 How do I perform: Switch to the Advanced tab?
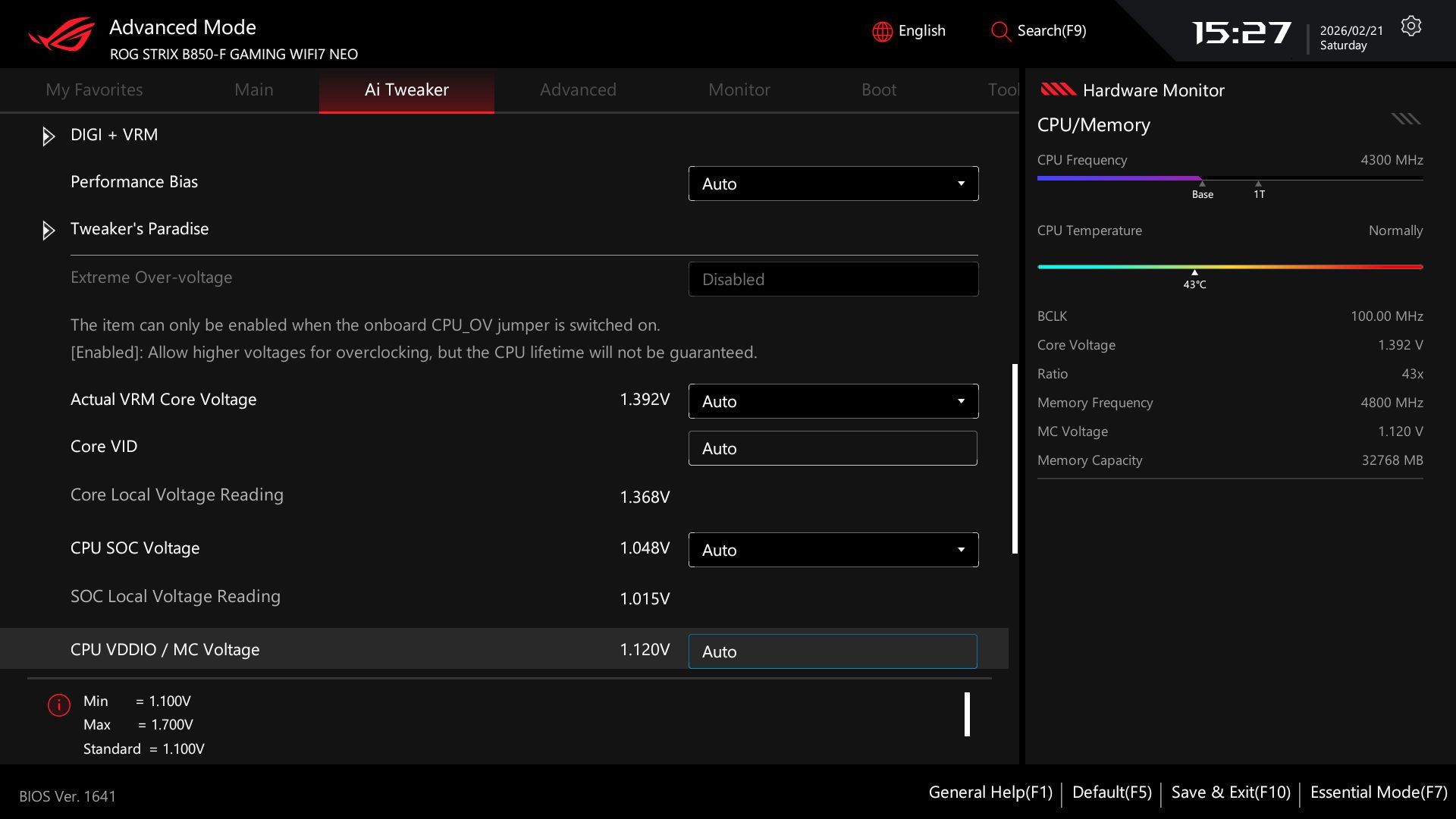coord(578,89)
